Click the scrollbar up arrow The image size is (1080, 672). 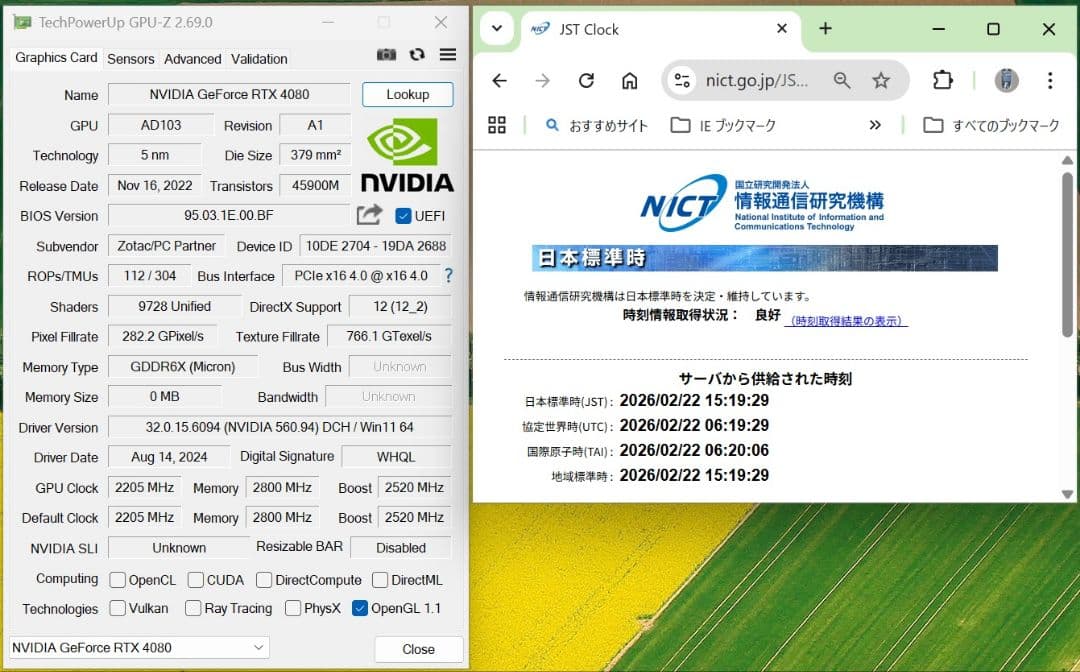click(1067, 160)
